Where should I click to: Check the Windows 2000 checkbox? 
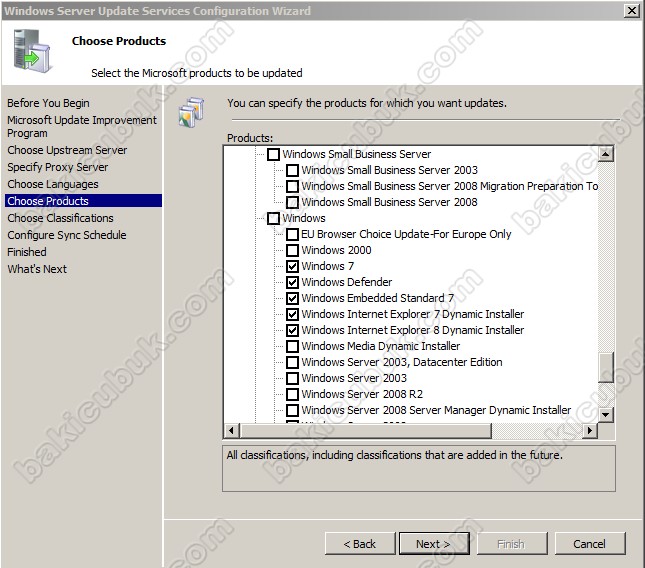292,250
